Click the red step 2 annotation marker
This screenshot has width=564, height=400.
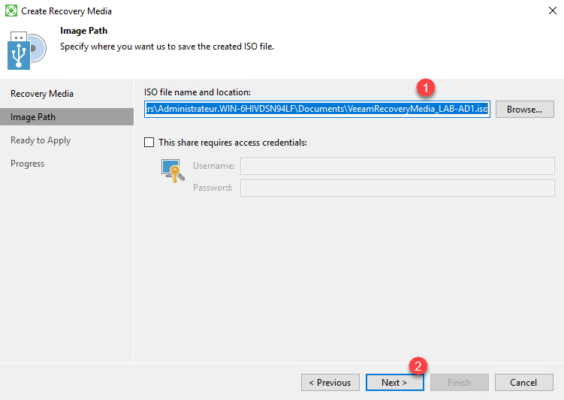[x=418, y=366]
